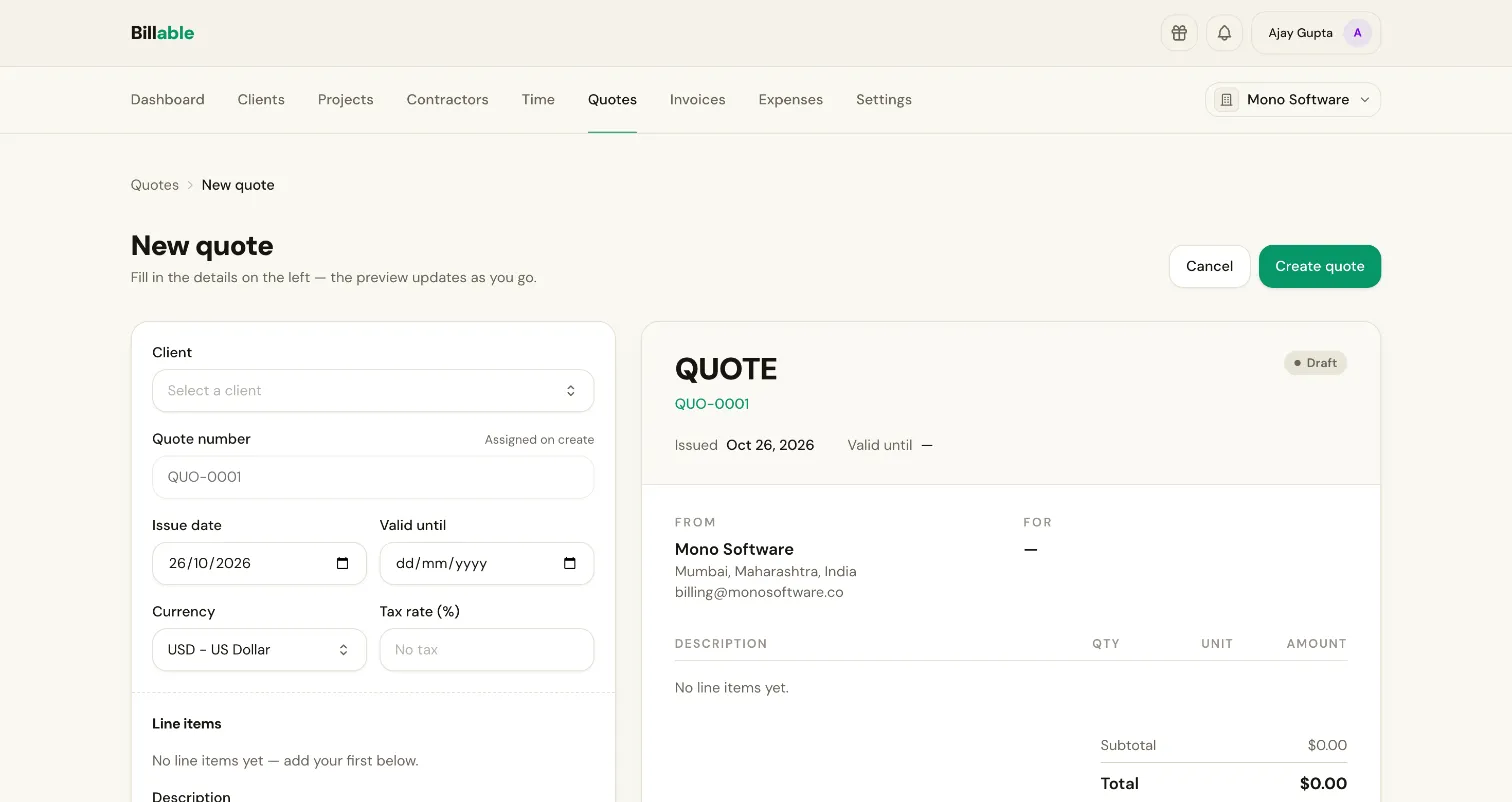Switch to the Clients tab

[261, 100]
